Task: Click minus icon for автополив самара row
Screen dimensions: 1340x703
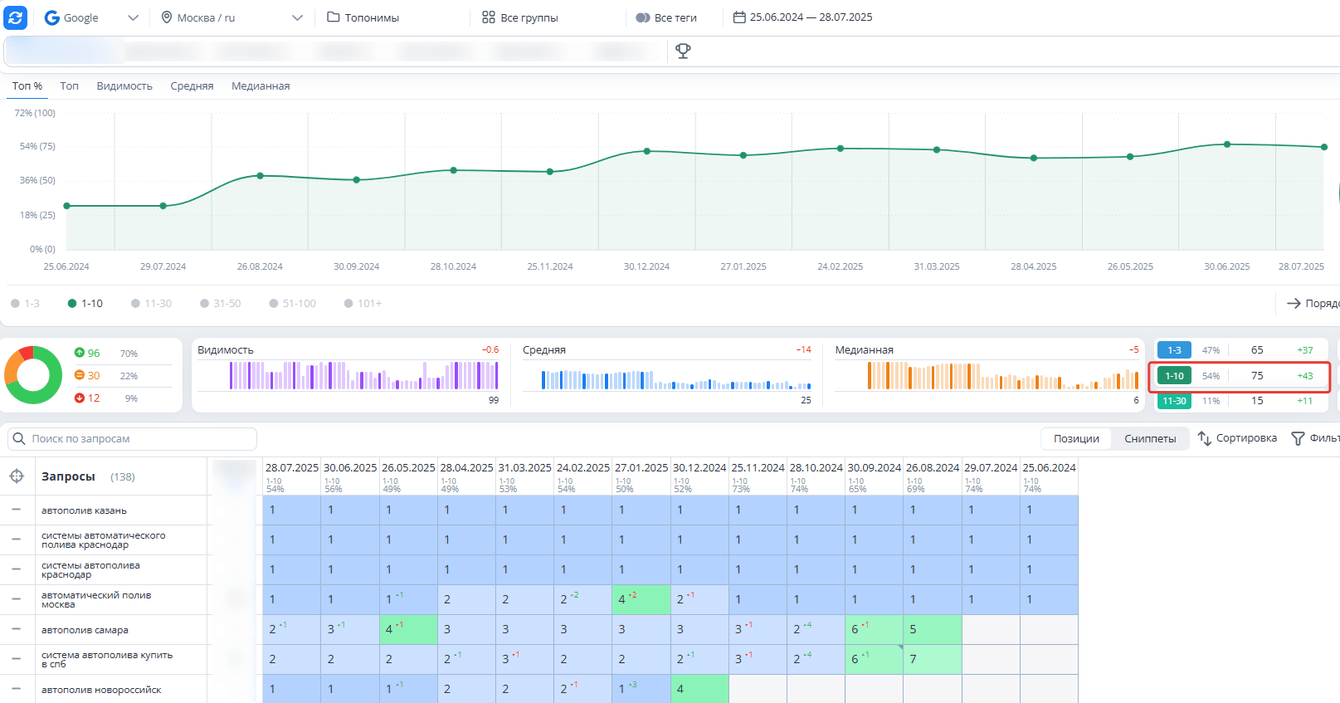Action: point(16,629)
